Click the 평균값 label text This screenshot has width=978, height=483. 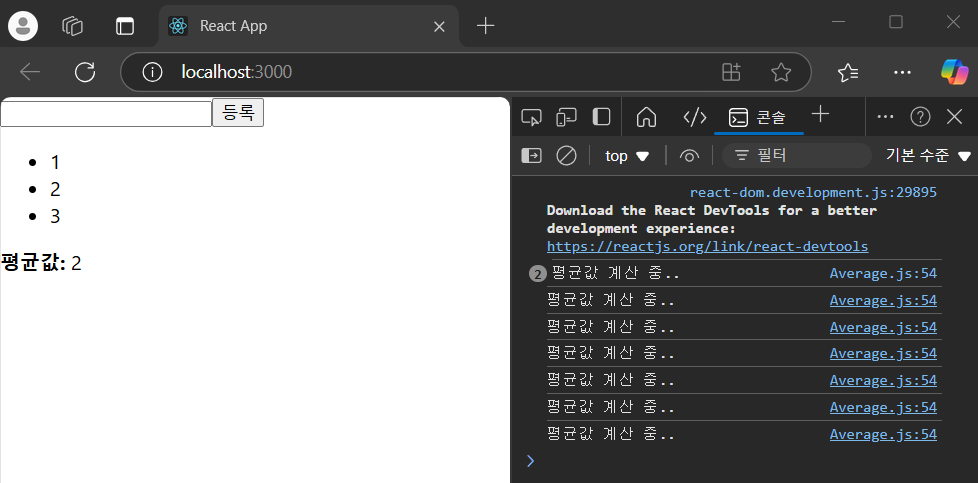[34, 263]
